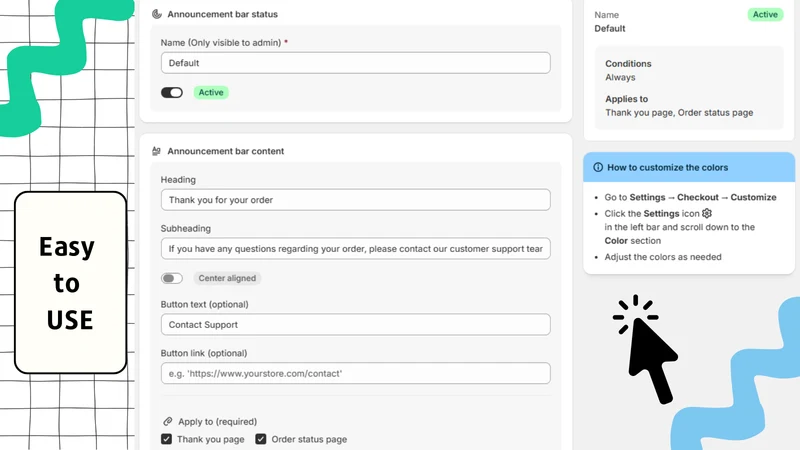Click the Announcement bar status heading

point(222,14)
